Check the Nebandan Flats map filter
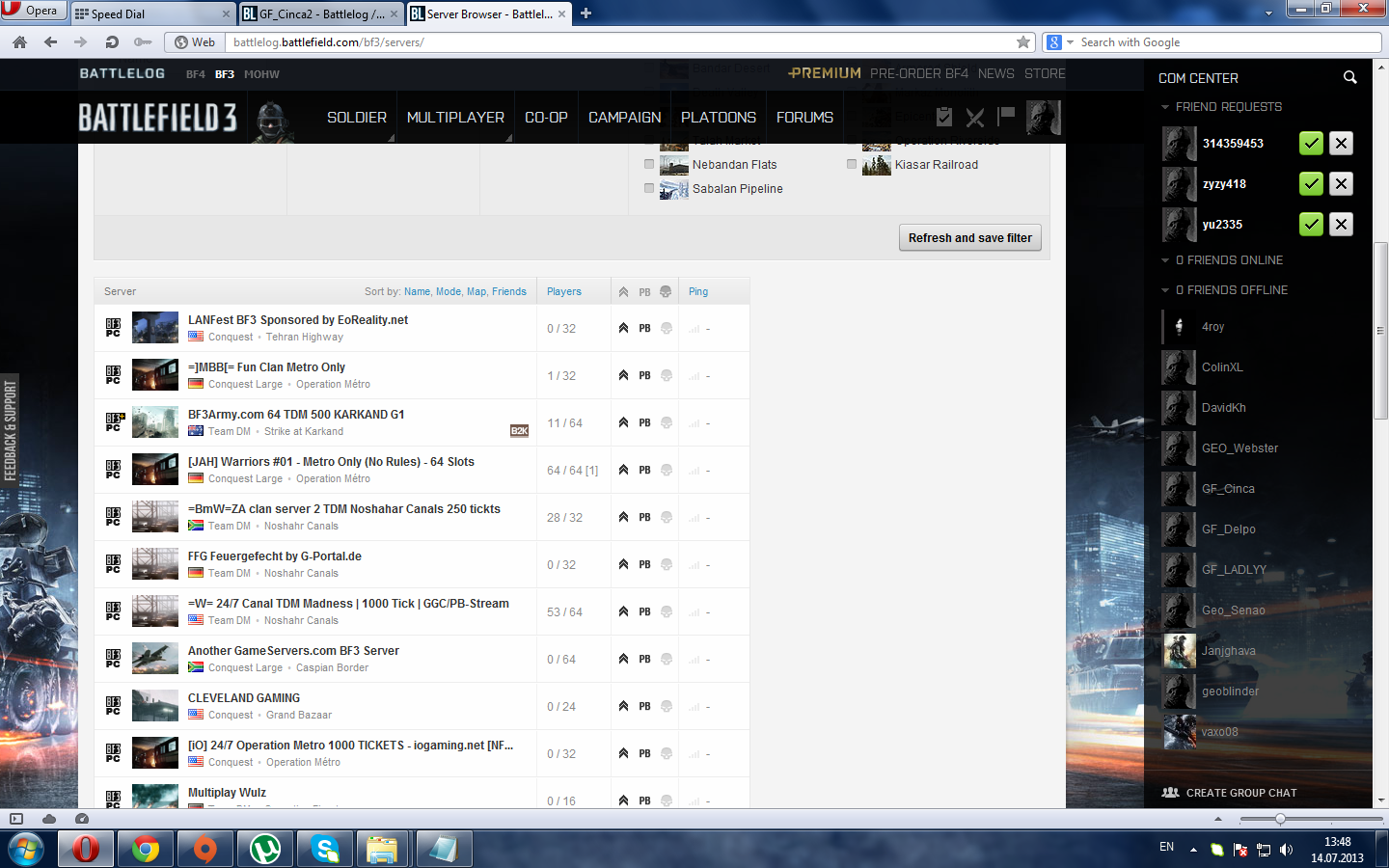This screenshot has height=868, width=1389. click(649, 165)
